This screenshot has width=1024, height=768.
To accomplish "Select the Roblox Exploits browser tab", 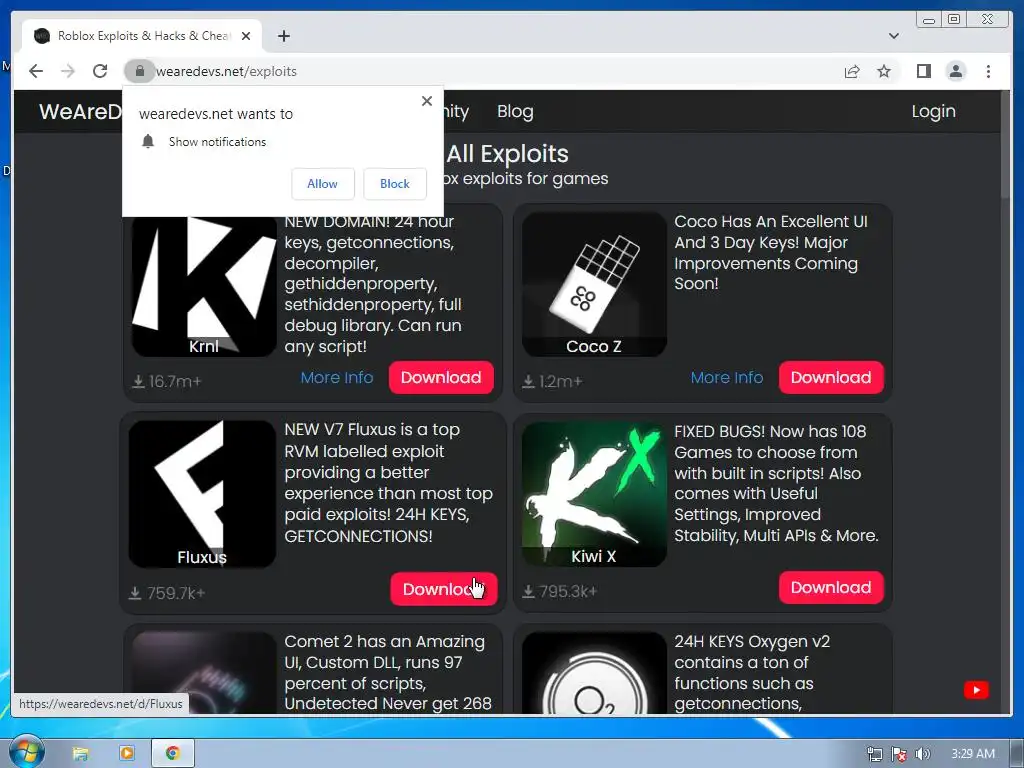I will click(142, 36).
